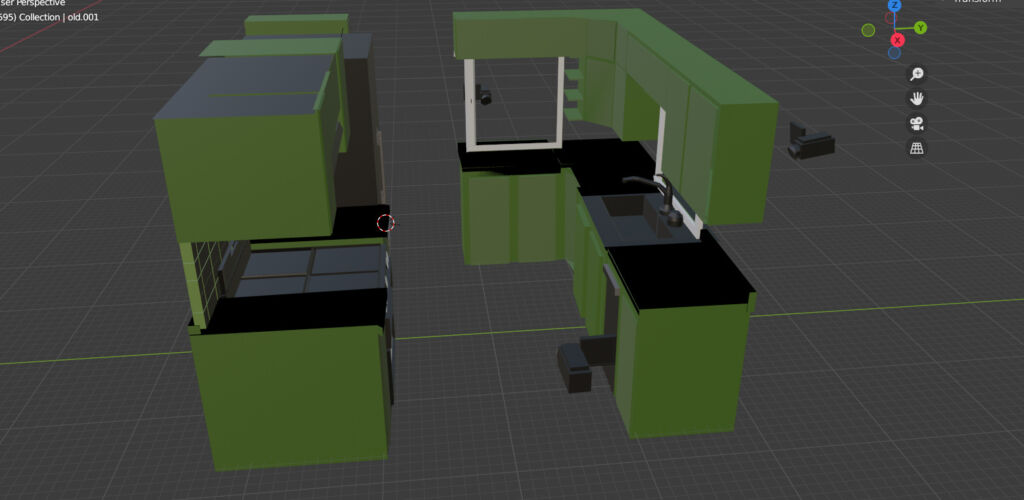Click the negative X axis hollow red circle

tap(889, 18)
